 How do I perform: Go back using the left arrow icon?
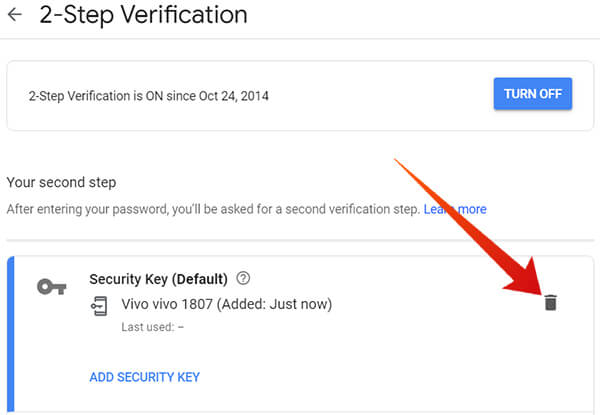coord(15,15)
